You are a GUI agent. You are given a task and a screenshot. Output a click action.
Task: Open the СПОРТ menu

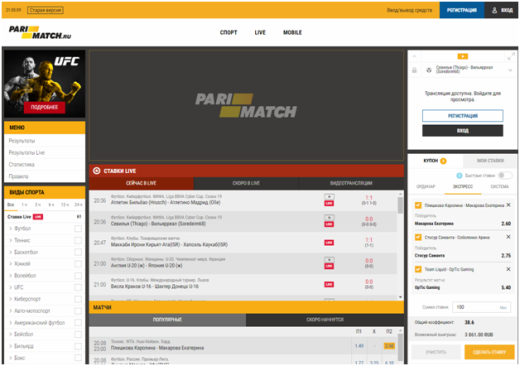(228, 32)
